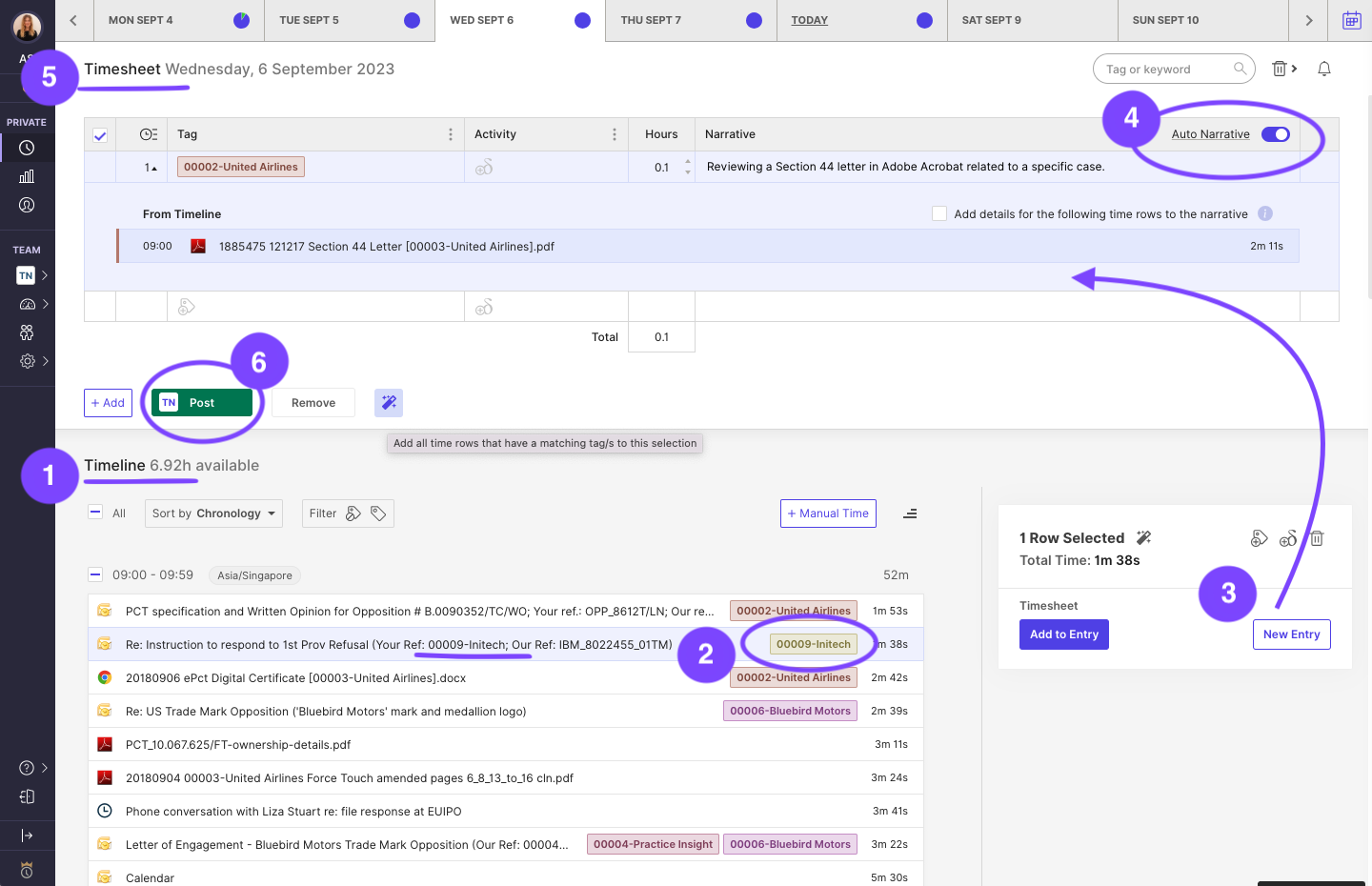This screenshot has width=1372, height=886.
Task: Open the Sort by Chronology dropdown
Action: (213, 513)
